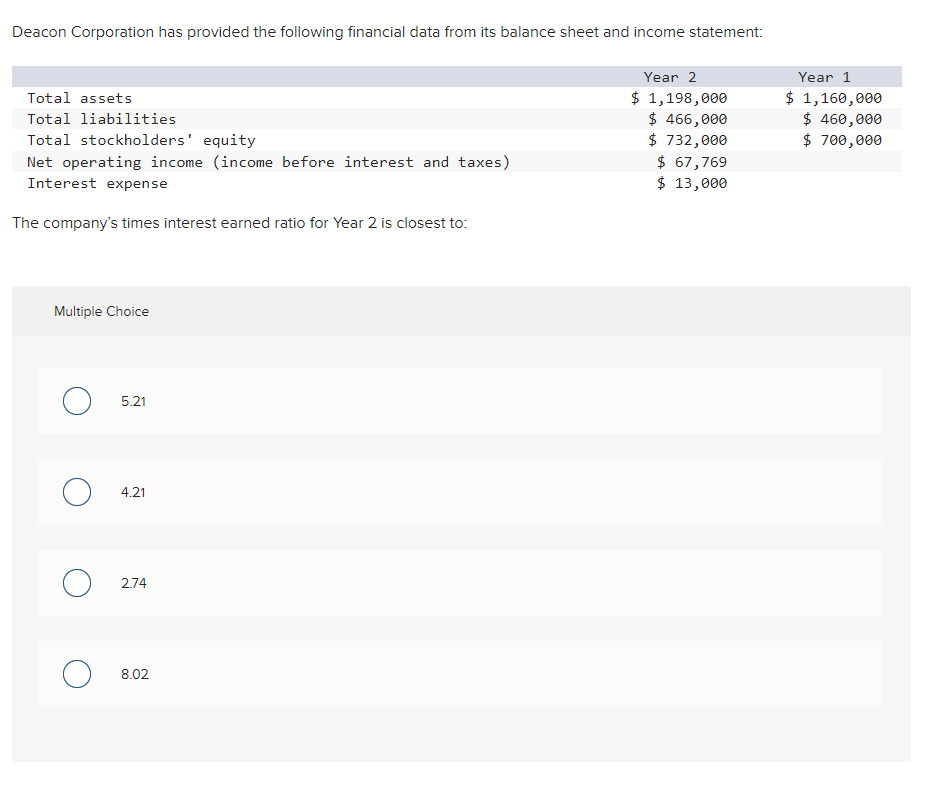
Task: Click the $ 732,000 equity value
Action: tap(688, 140)
